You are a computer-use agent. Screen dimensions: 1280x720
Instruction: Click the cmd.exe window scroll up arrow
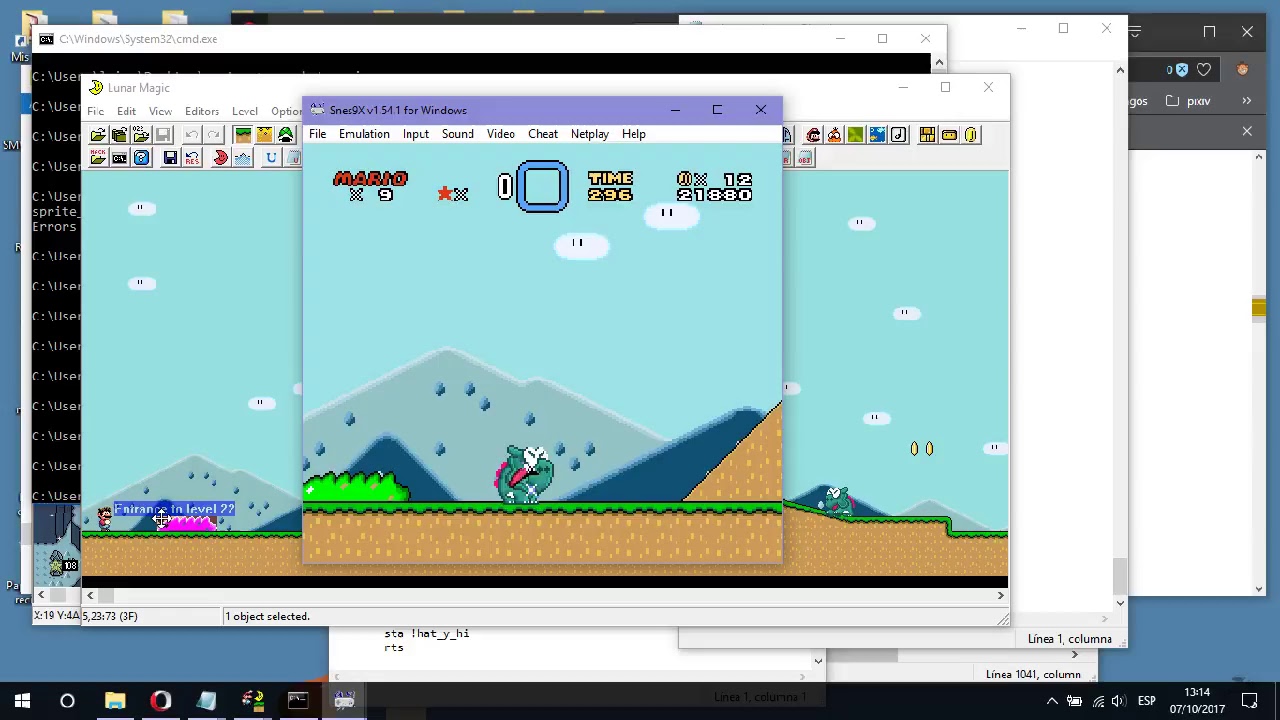pos(938,62)
